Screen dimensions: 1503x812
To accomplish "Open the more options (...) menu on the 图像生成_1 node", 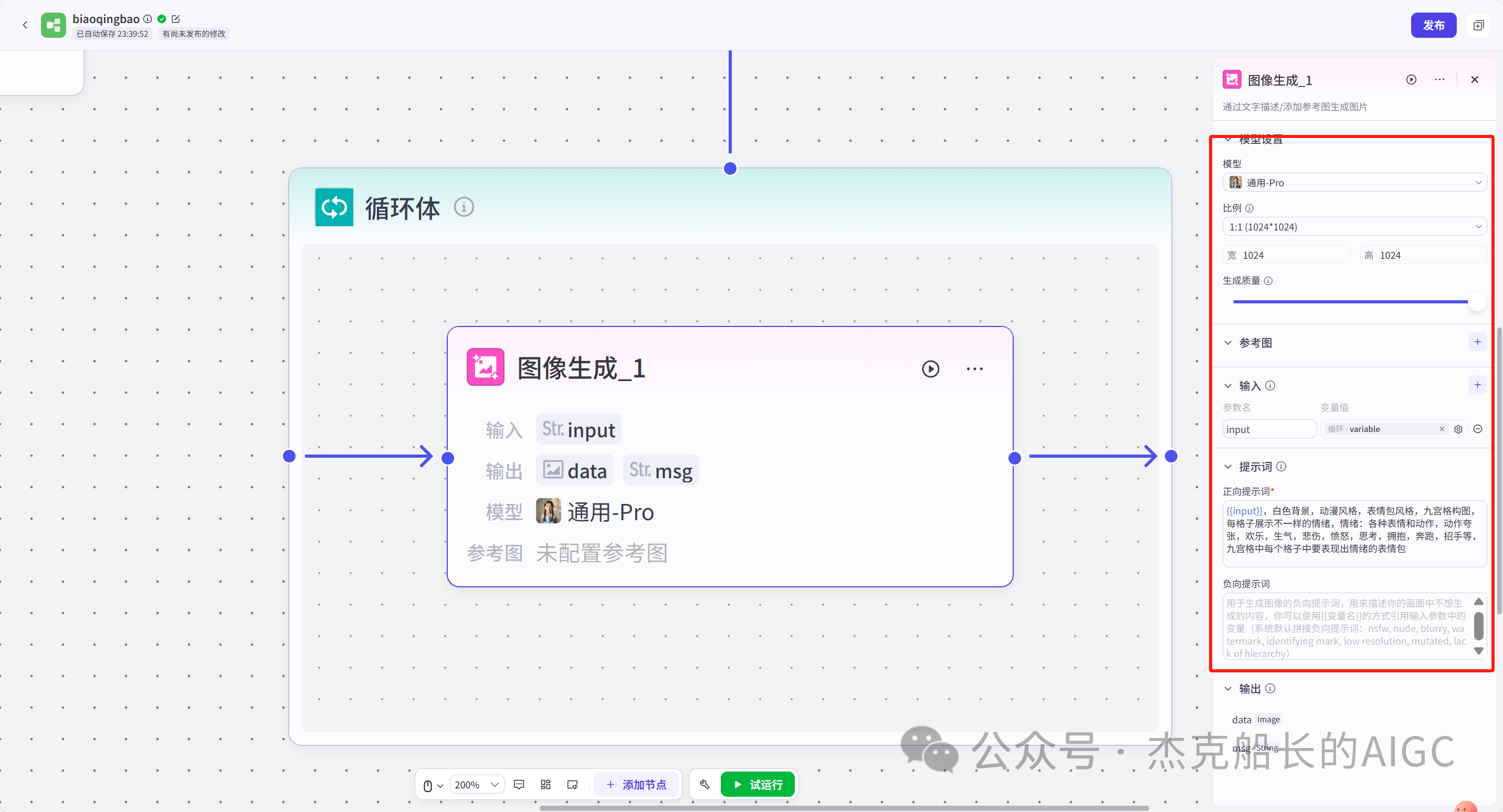I will pyautogui.click(x=974, y=368).
